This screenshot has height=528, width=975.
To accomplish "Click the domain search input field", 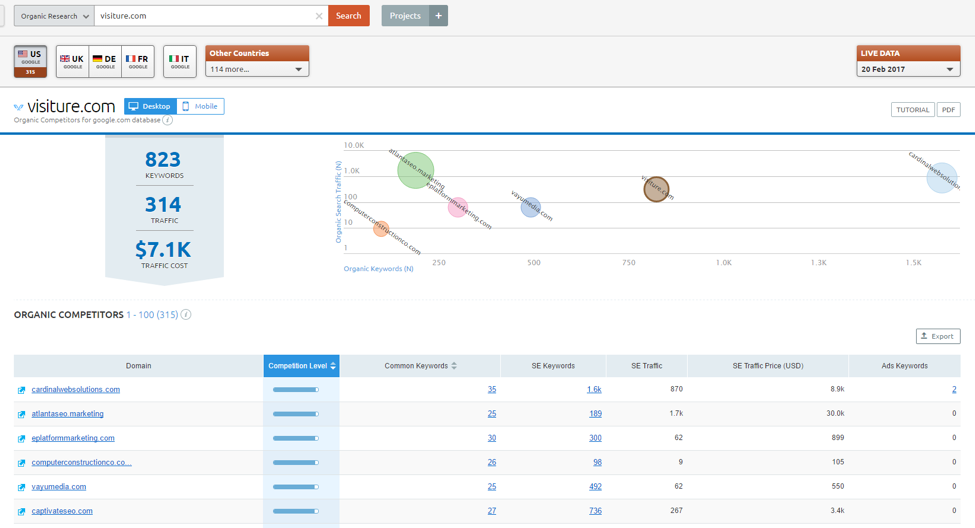I will 204,16.
